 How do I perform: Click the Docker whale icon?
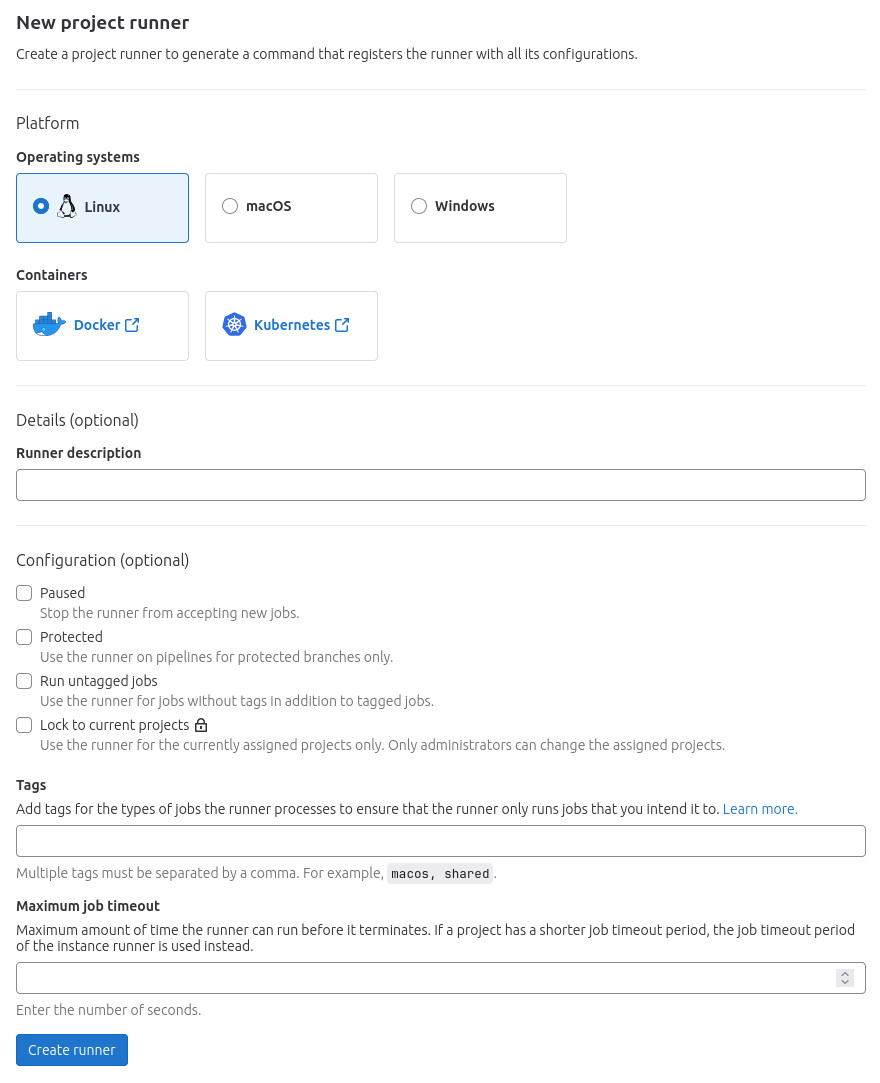(x=48, y=323)
